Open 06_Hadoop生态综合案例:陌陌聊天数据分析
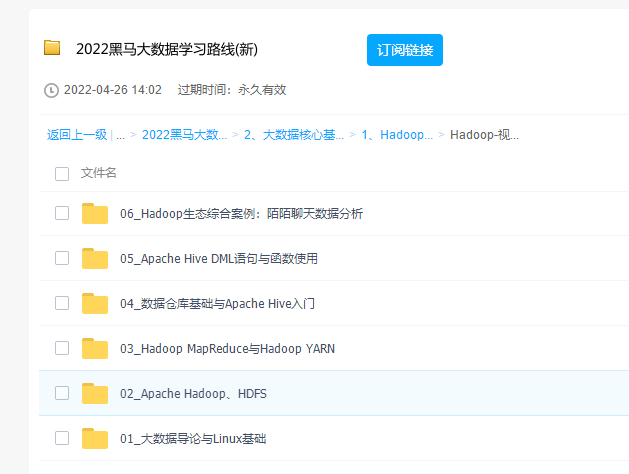 point(241,213)
